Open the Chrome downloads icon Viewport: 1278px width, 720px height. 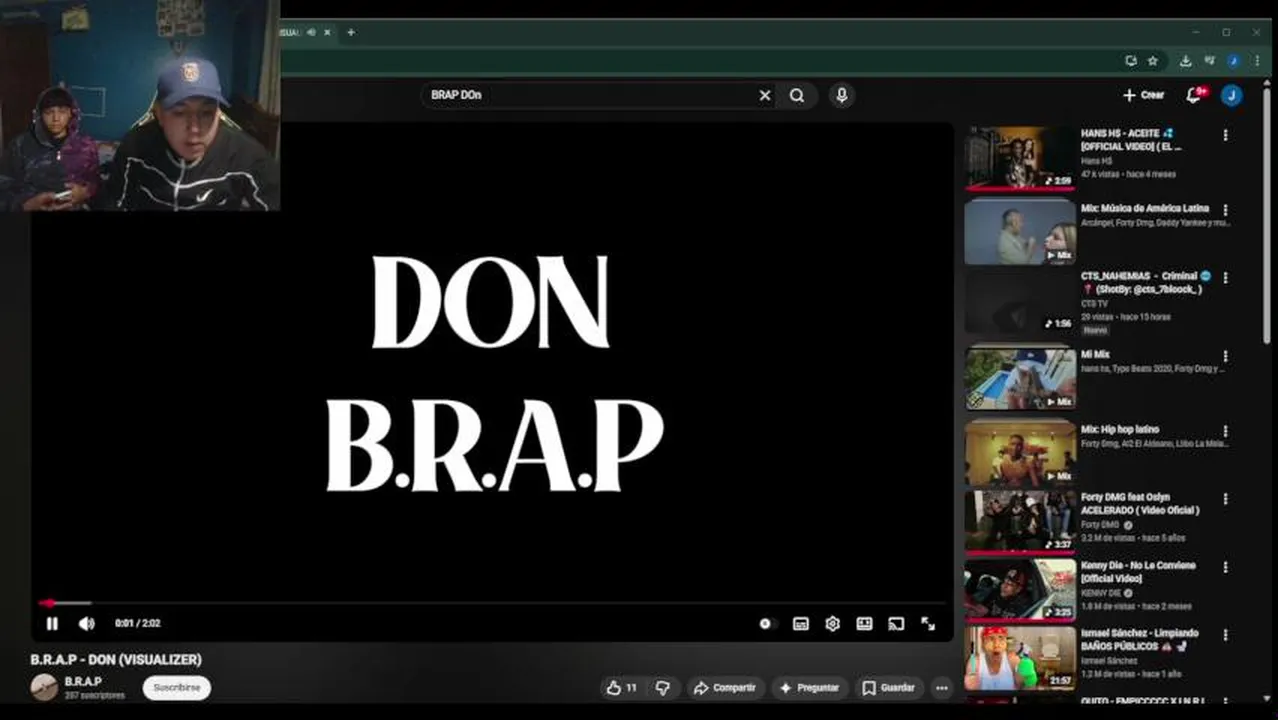point(1185,61)
